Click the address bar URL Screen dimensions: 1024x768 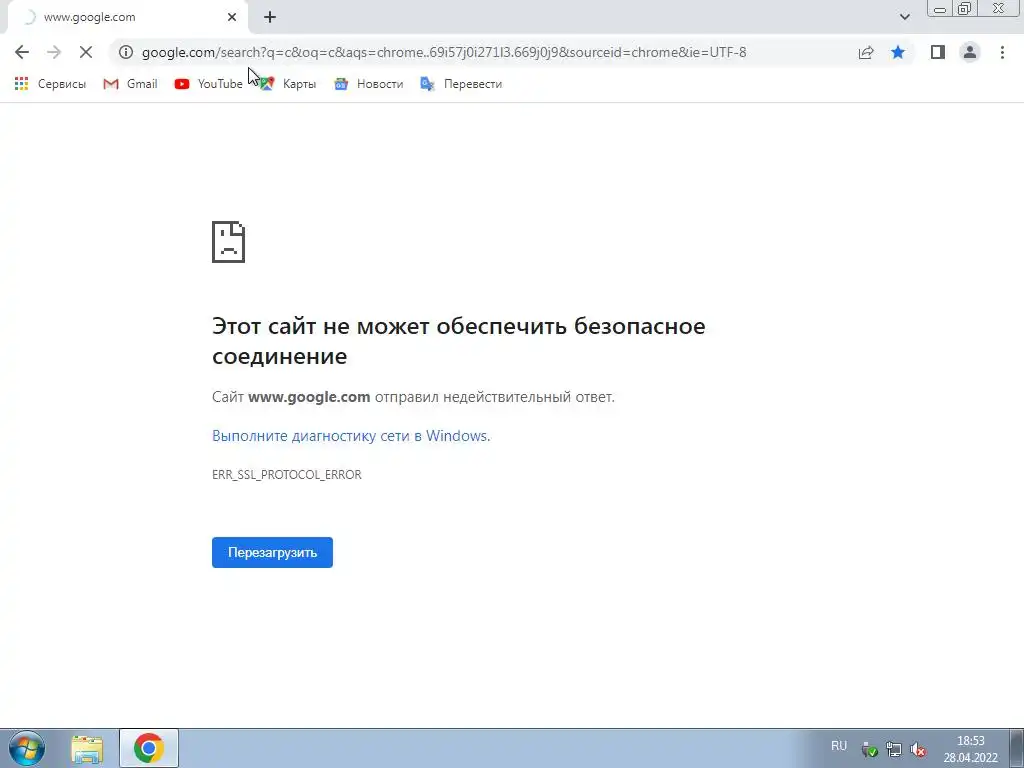point(444,52)
